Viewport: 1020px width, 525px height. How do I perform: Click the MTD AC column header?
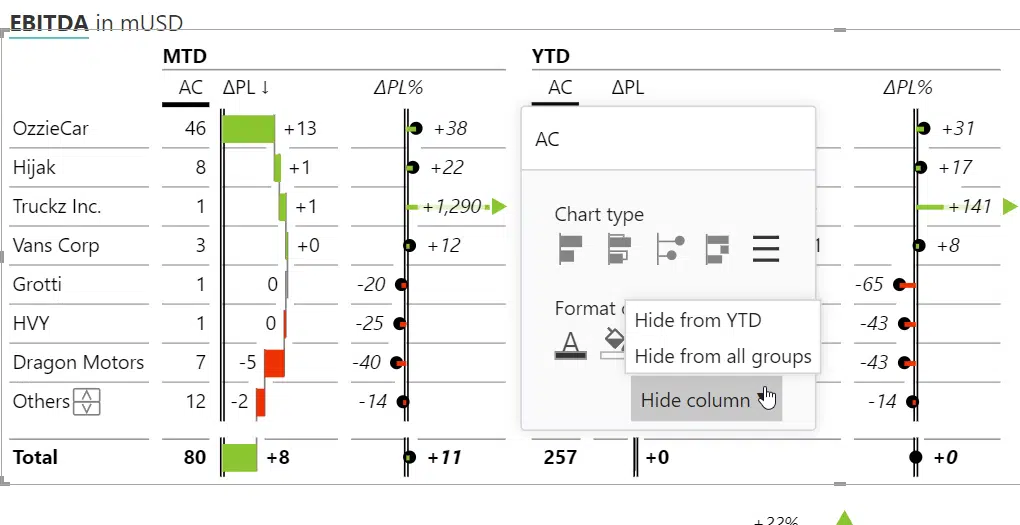pyautogui.click(x=191, y=88)
